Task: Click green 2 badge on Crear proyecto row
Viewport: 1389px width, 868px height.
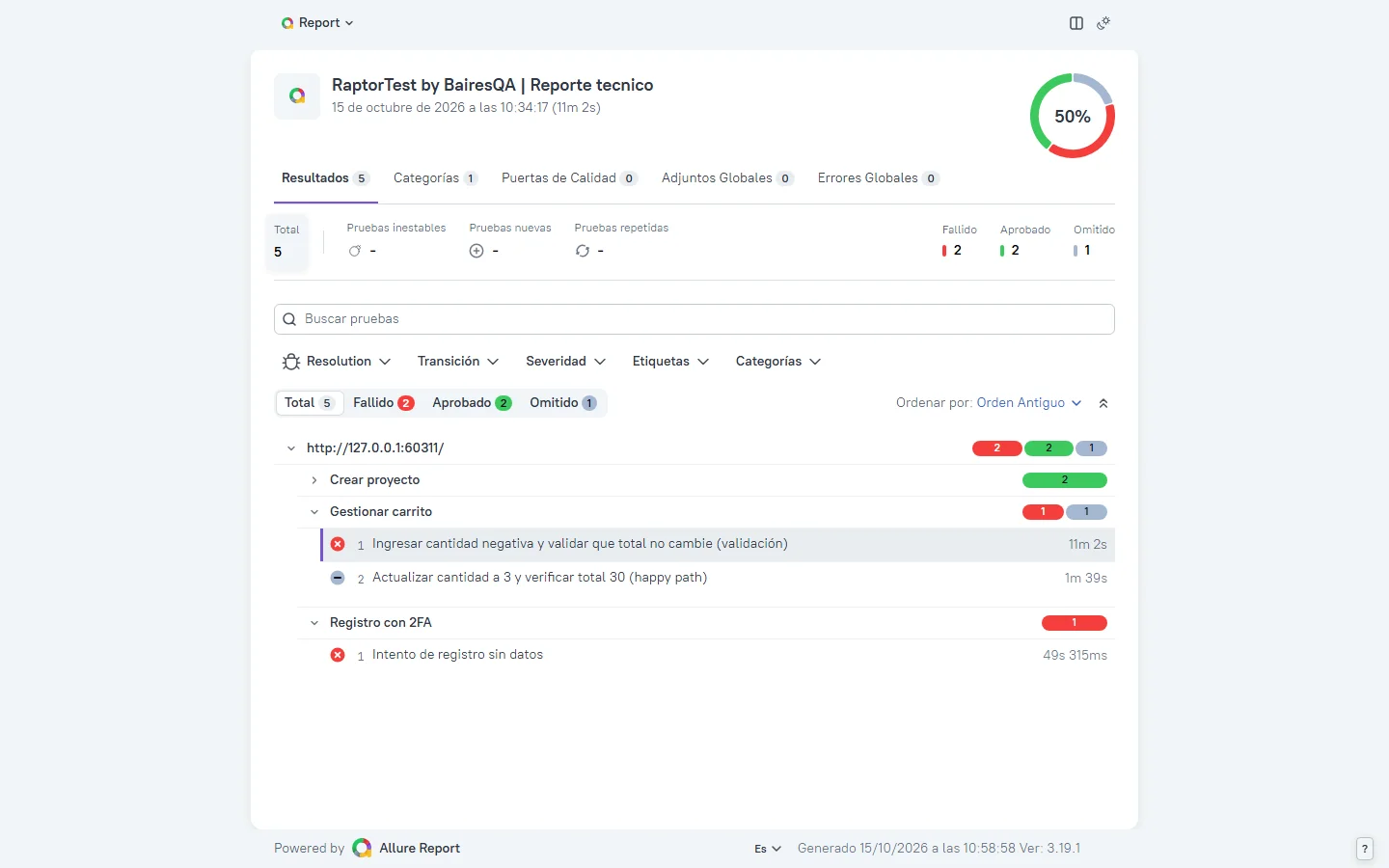Action: [1065, 480]
